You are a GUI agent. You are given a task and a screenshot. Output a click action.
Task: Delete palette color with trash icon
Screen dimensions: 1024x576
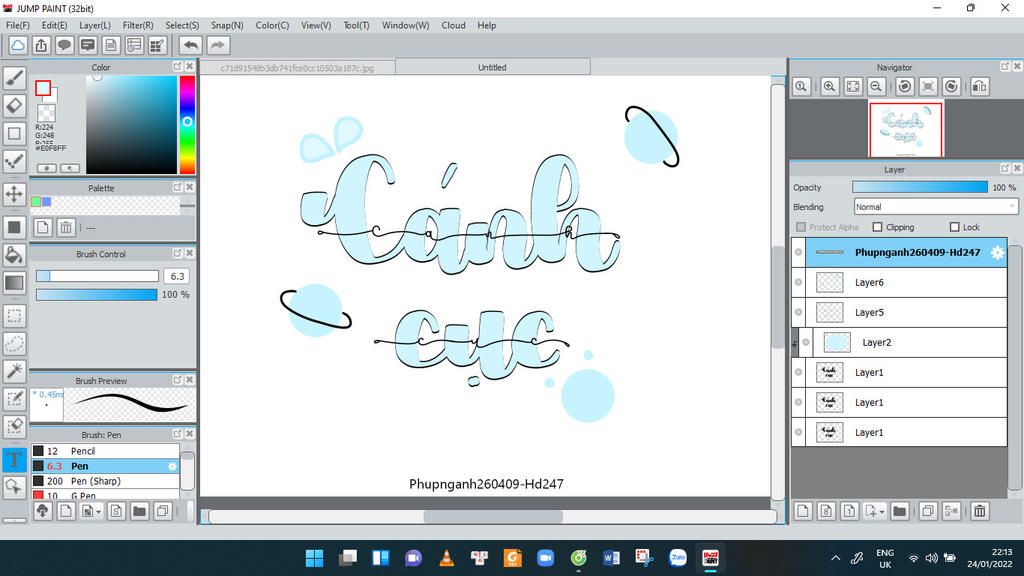click(65, 227)
